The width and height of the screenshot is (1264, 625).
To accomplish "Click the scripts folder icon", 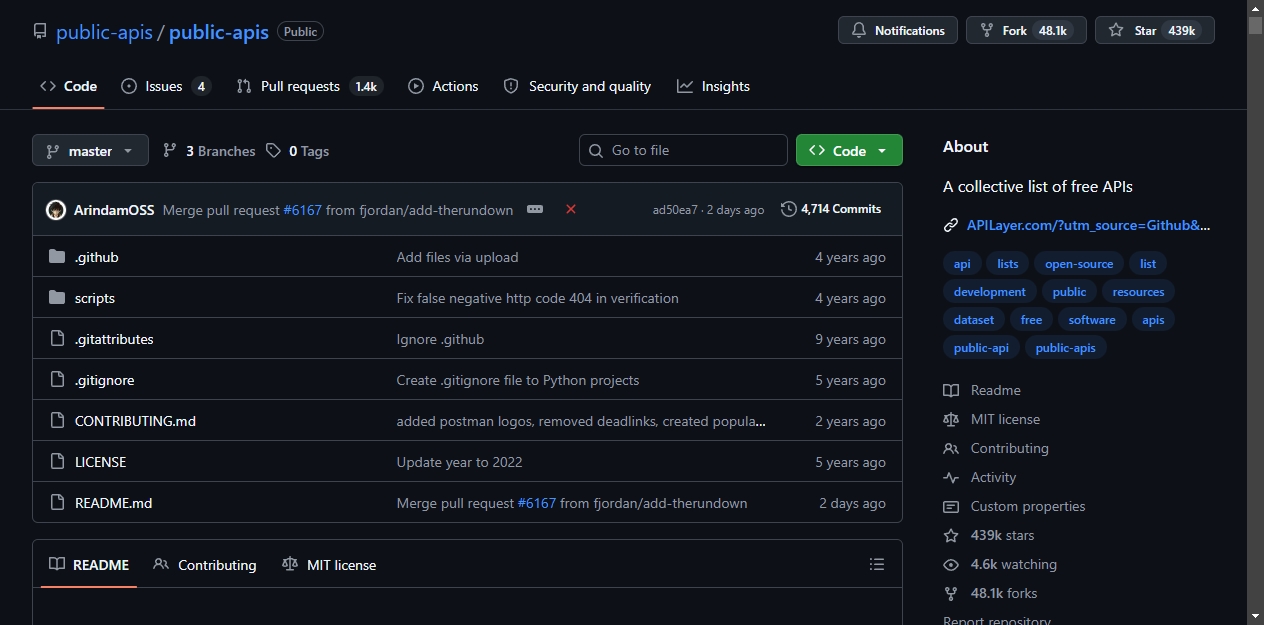I will click(x=57, y=298).
